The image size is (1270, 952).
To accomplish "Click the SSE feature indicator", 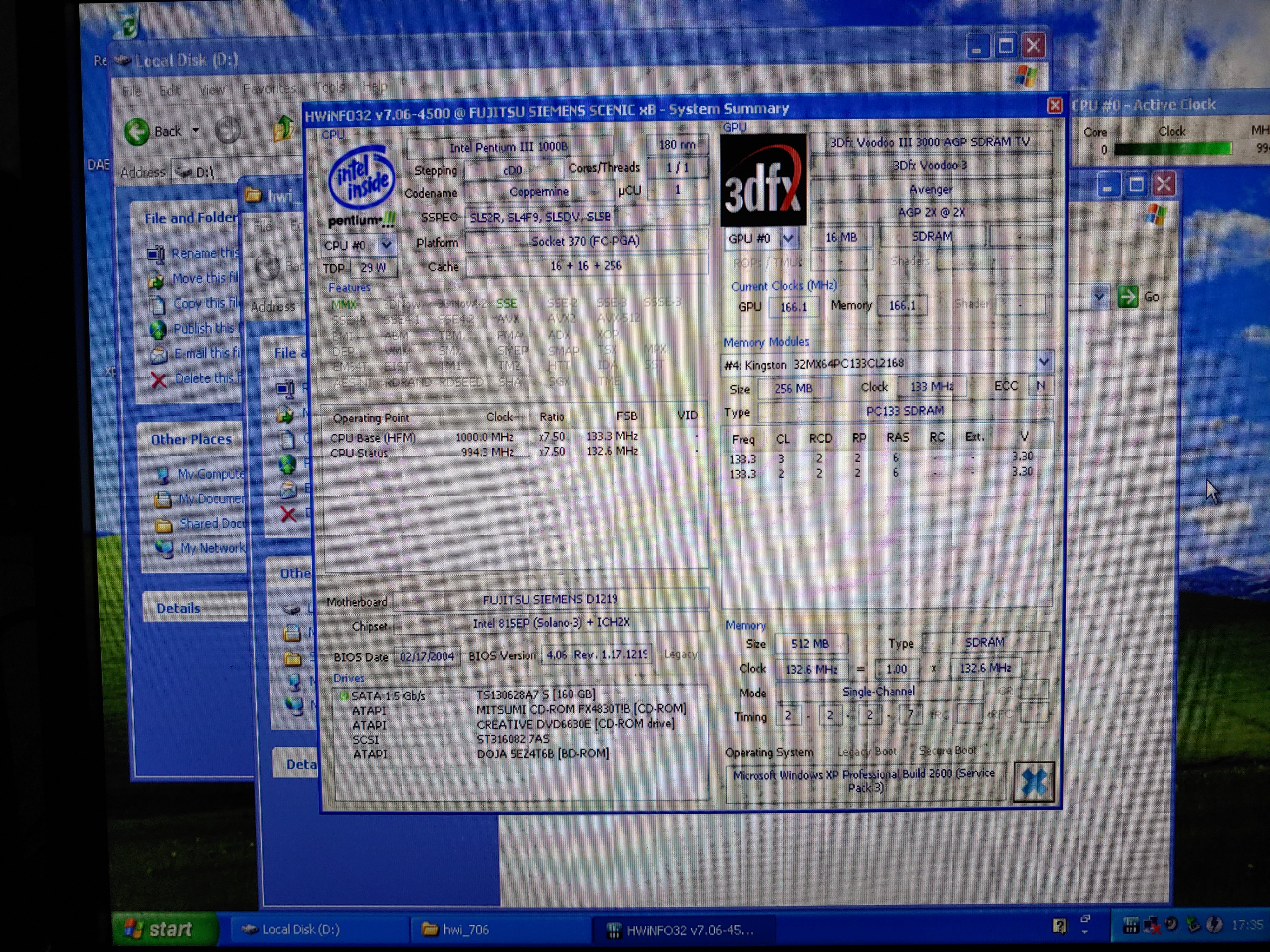I will pos(506,303).
